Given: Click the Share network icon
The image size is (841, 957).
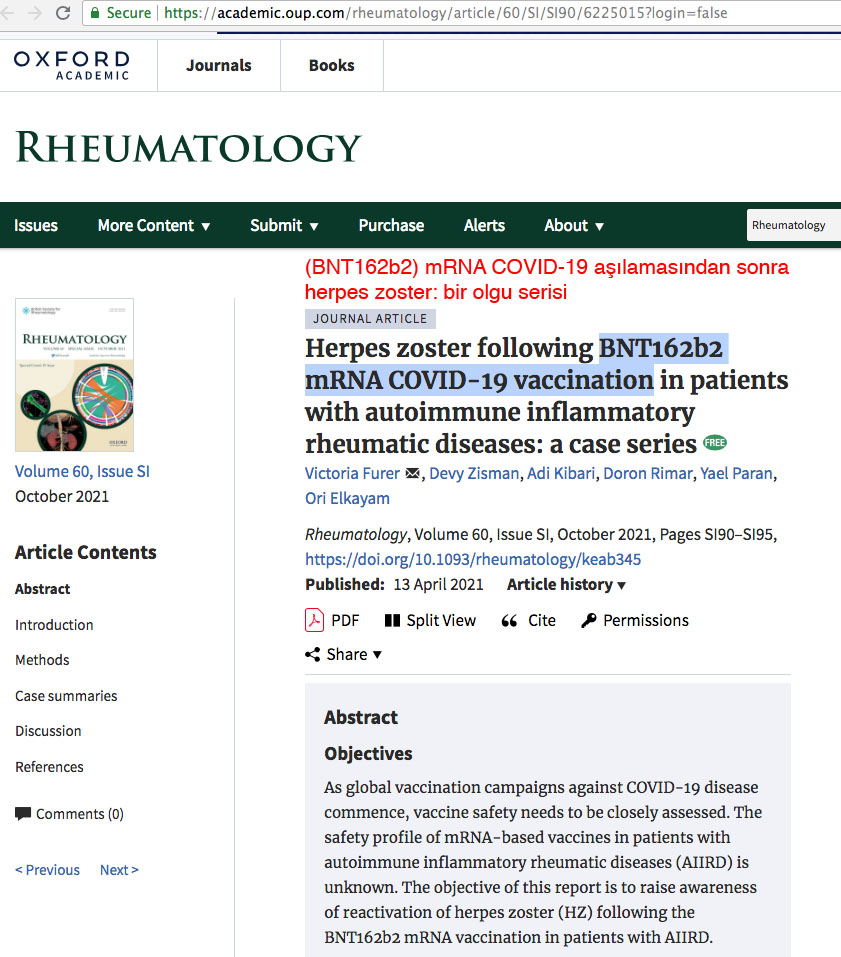Looking at the screenshot, I should point(312,655).
